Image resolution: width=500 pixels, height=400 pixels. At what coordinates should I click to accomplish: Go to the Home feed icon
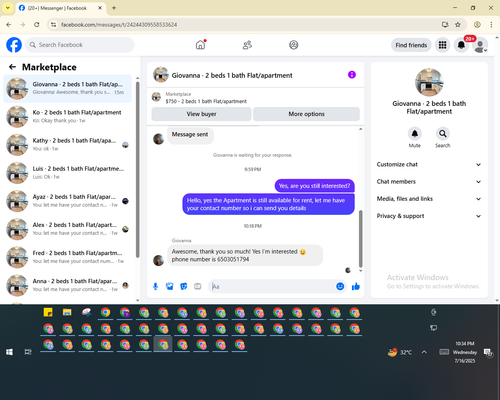[200, 45]
